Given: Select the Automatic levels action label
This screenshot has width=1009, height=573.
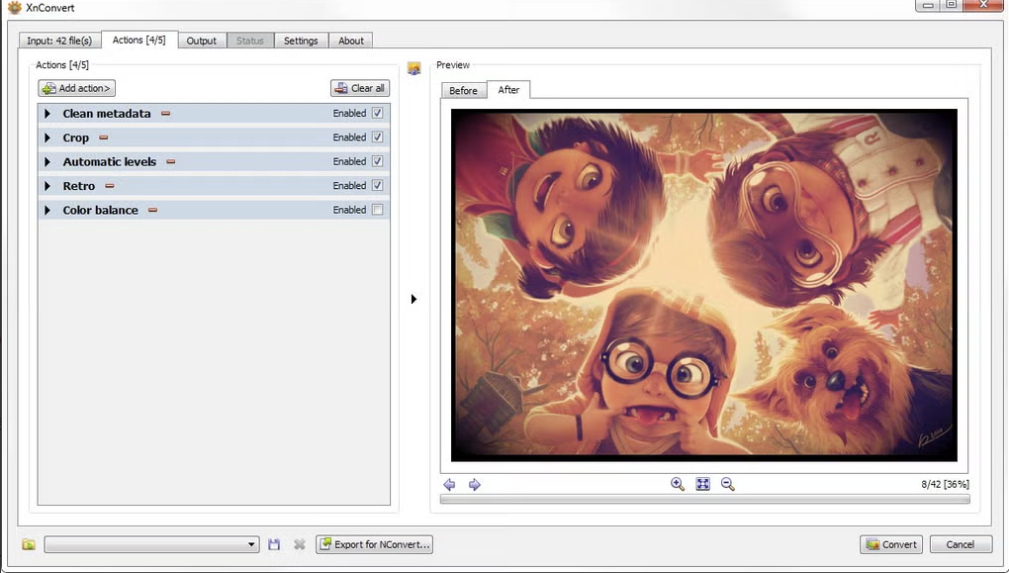Looking at the screenshot, I should [x=109, y=162].
